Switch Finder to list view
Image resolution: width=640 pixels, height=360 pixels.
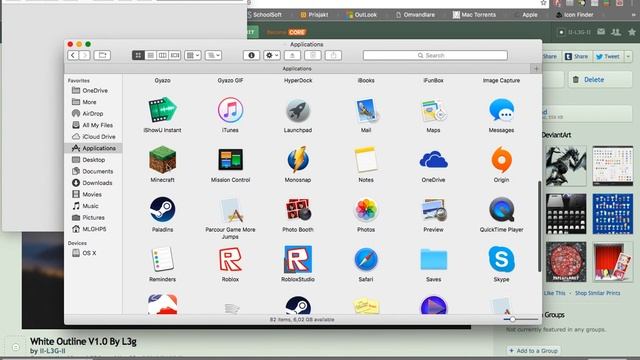click(x=150, y=55)
